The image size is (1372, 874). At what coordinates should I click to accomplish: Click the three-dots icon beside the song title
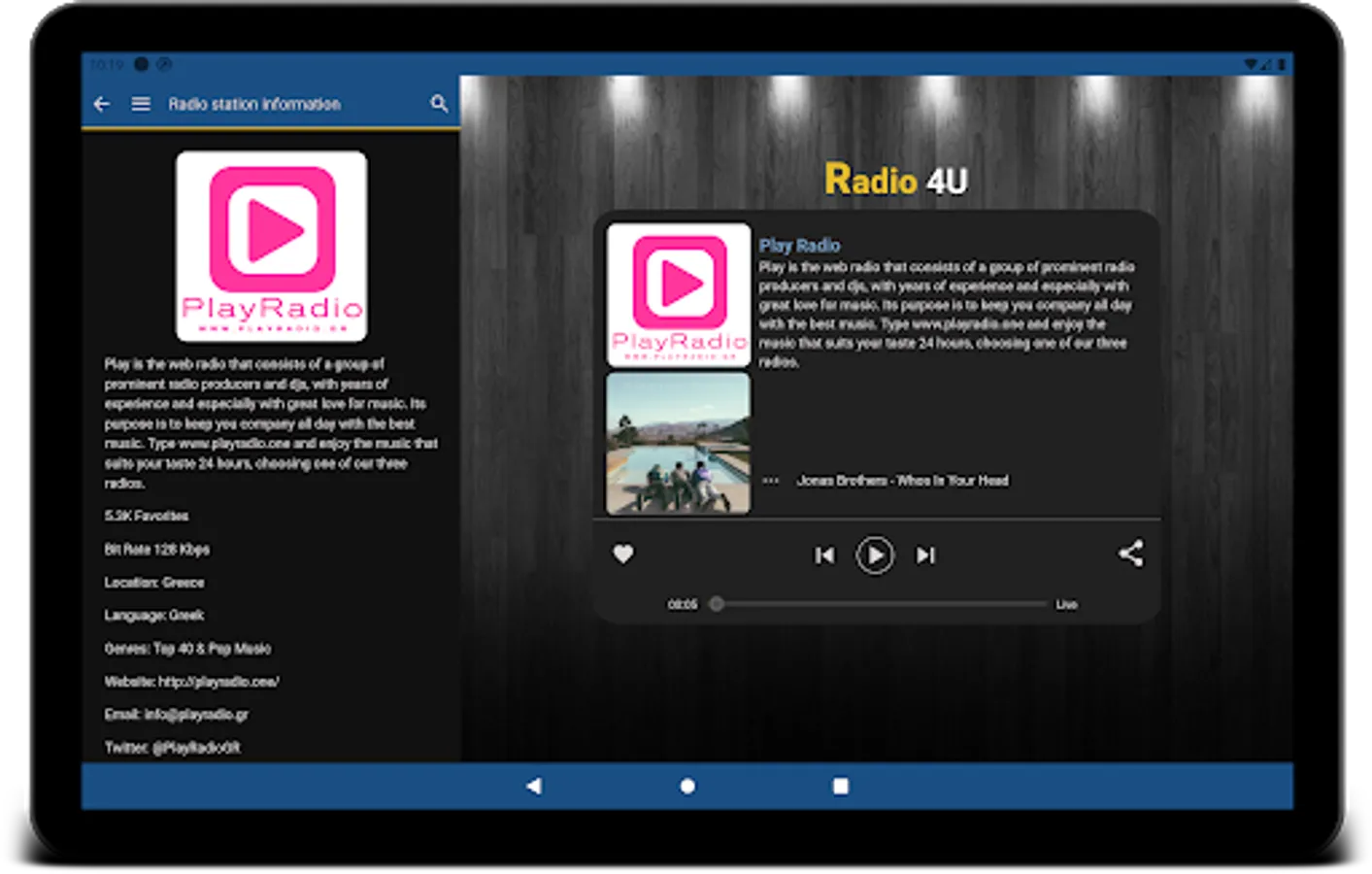pyautogui.click(x=771, y=481)
